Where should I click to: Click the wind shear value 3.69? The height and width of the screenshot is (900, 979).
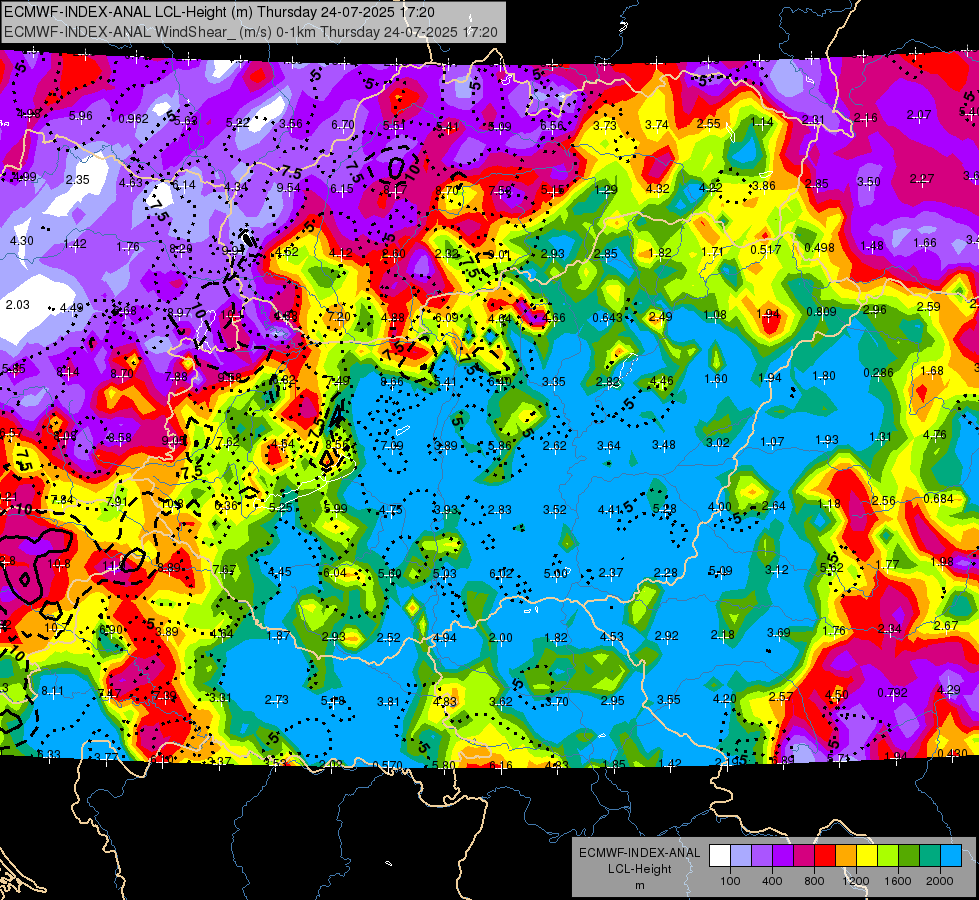pyautogui.click(x=779, y=633)
